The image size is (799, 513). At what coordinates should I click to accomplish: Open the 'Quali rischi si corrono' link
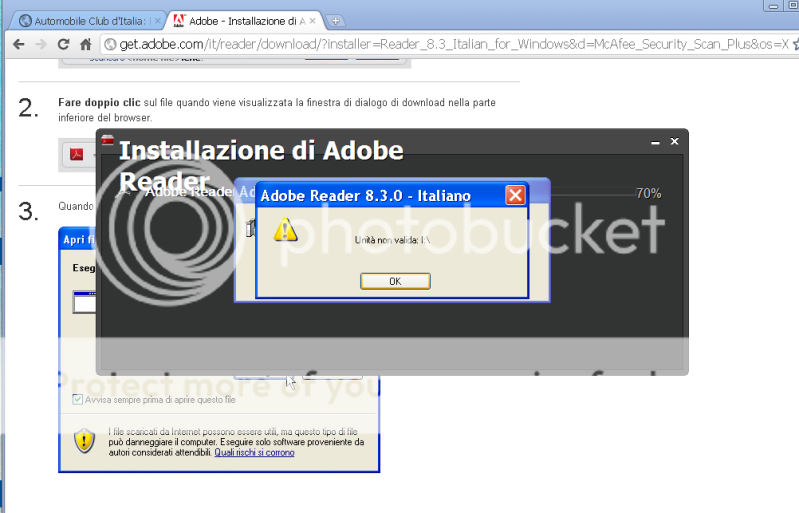pyautogui.click(x=254, y=452)
